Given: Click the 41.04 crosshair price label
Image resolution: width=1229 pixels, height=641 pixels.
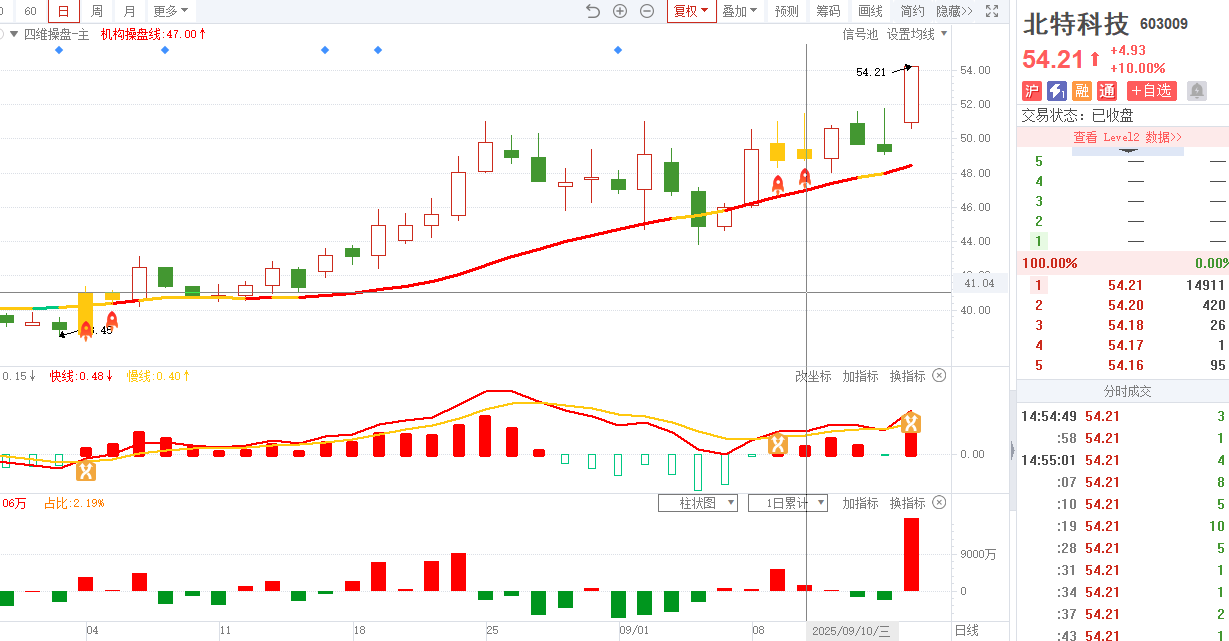Looking at the screenshot, I should point(979,283).
